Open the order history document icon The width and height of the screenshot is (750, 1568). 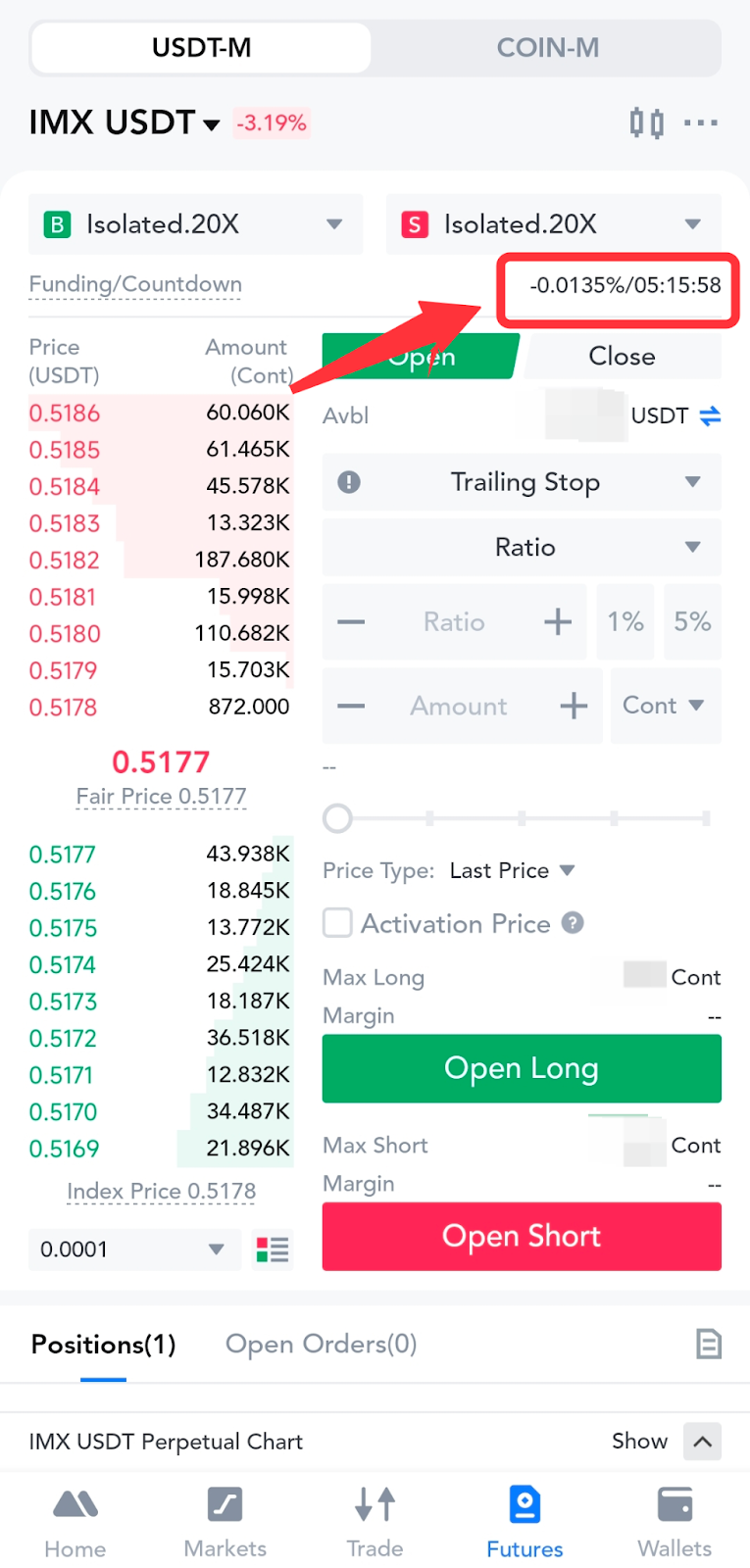(x=708, y=1344)
